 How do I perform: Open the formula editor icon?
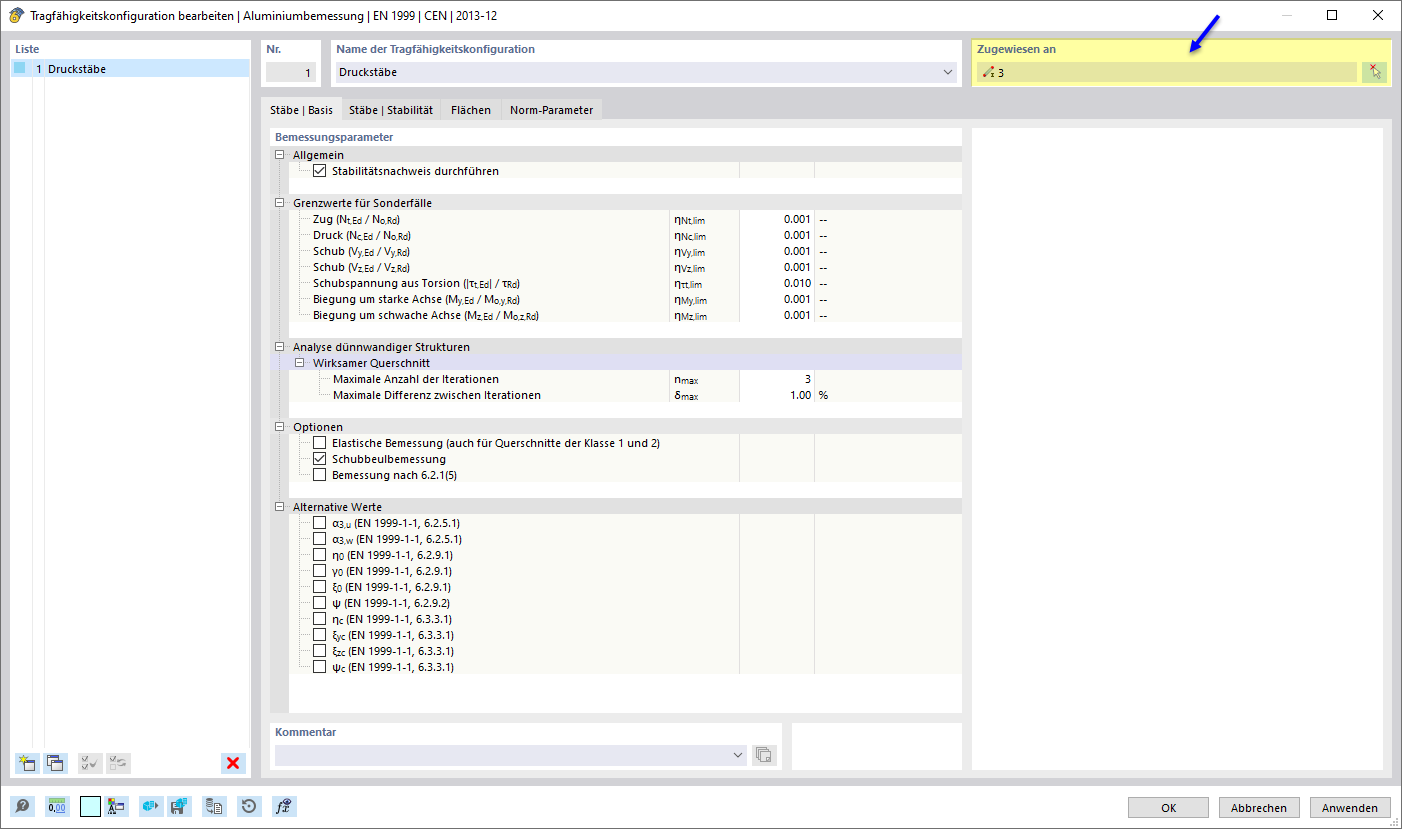coord(284,806)
